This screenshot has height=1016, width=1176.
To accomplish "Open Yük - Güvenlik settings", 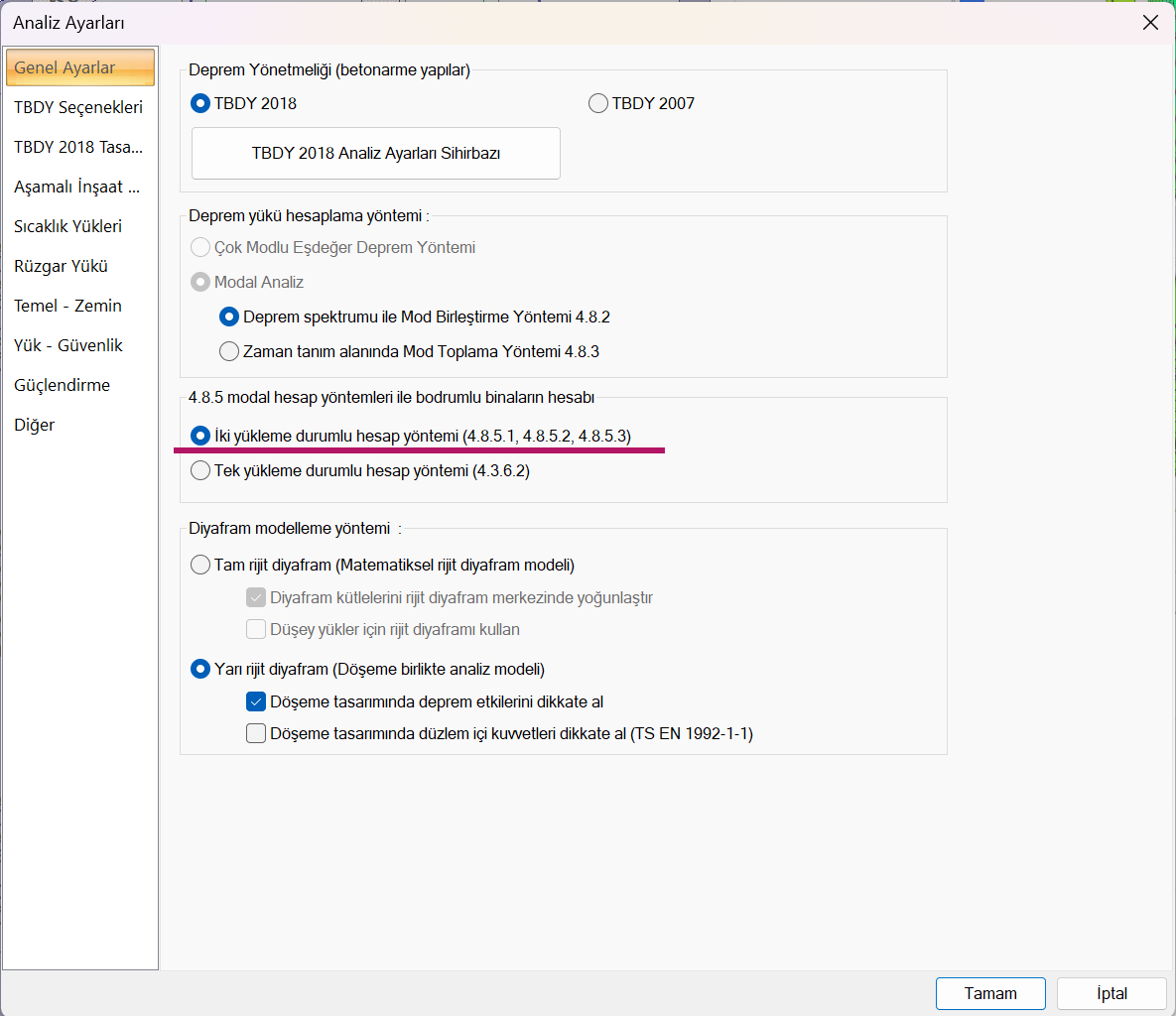I will (80, 345).
